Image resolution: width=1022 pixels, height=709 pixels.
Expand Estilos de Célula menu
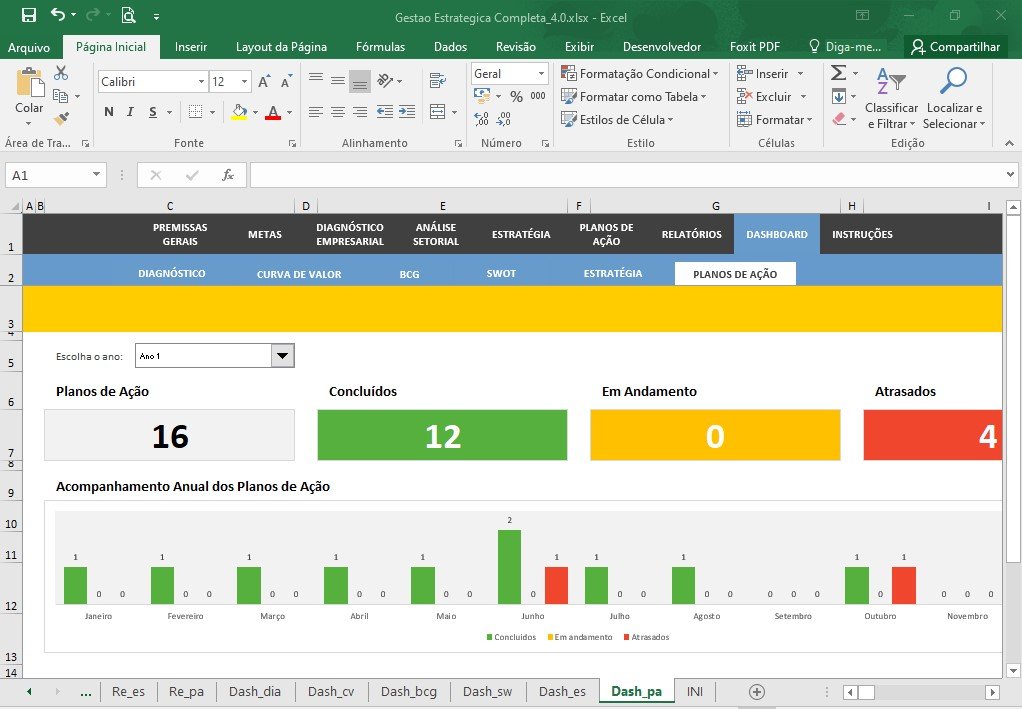coord(617,119)
